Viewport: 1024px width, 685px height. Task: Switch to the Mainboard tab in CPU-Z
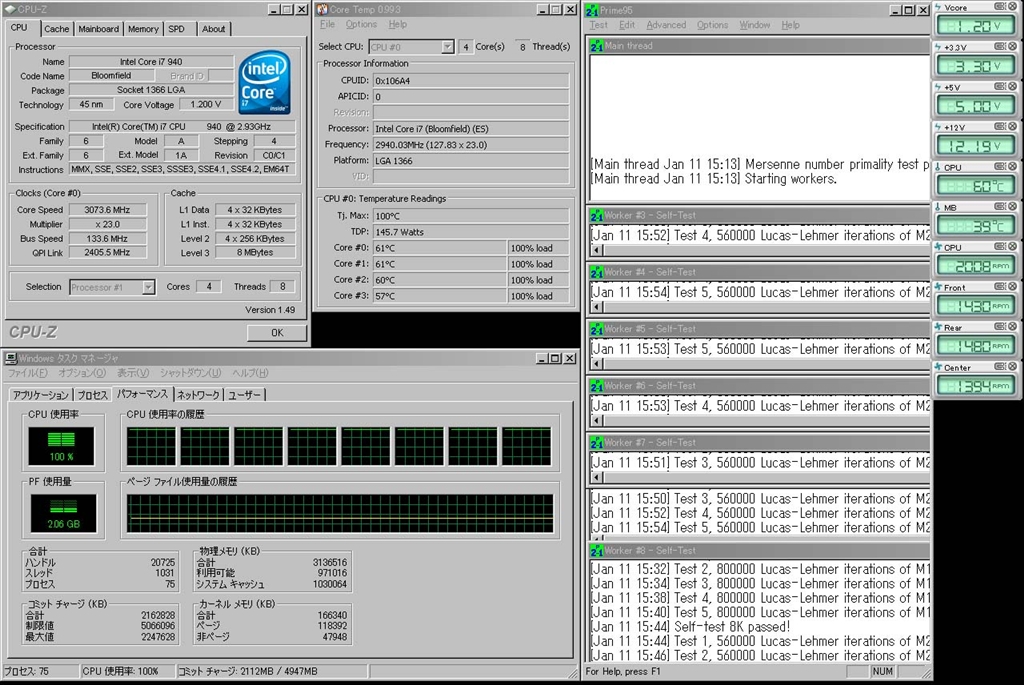98,29
